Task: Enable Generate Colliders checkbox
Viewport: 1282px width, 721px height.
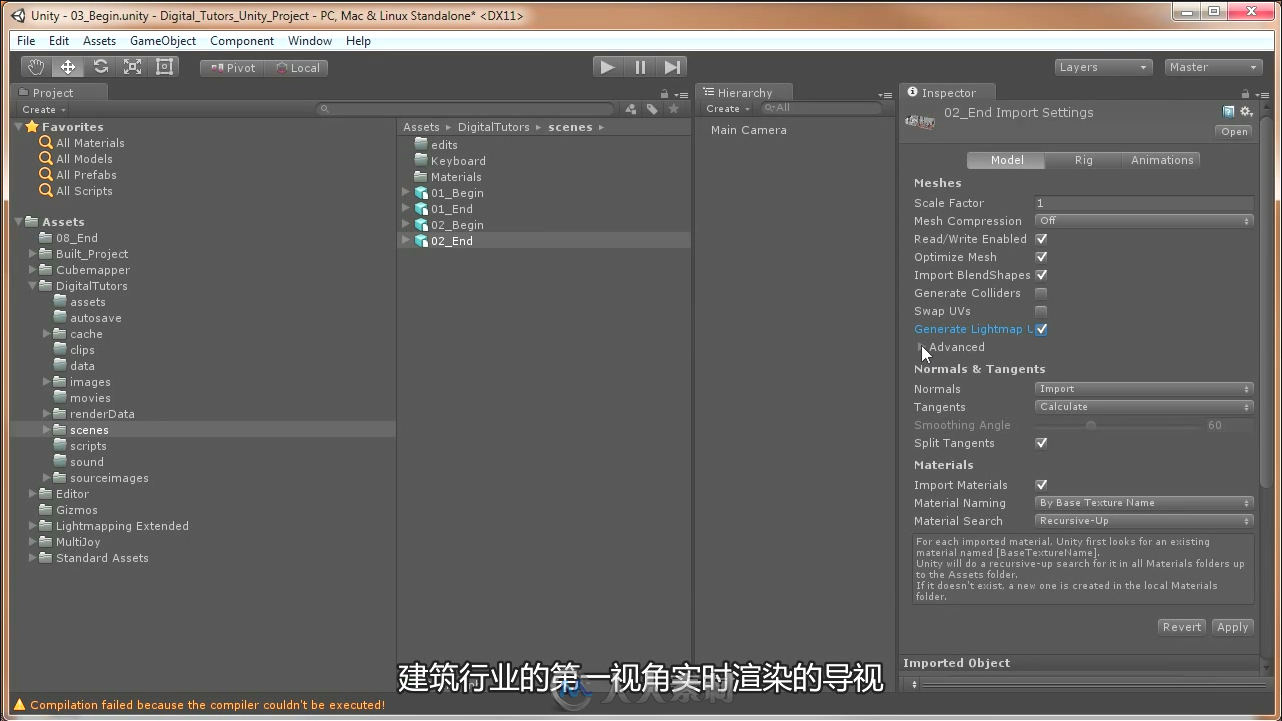Action: pos(1041,293)
